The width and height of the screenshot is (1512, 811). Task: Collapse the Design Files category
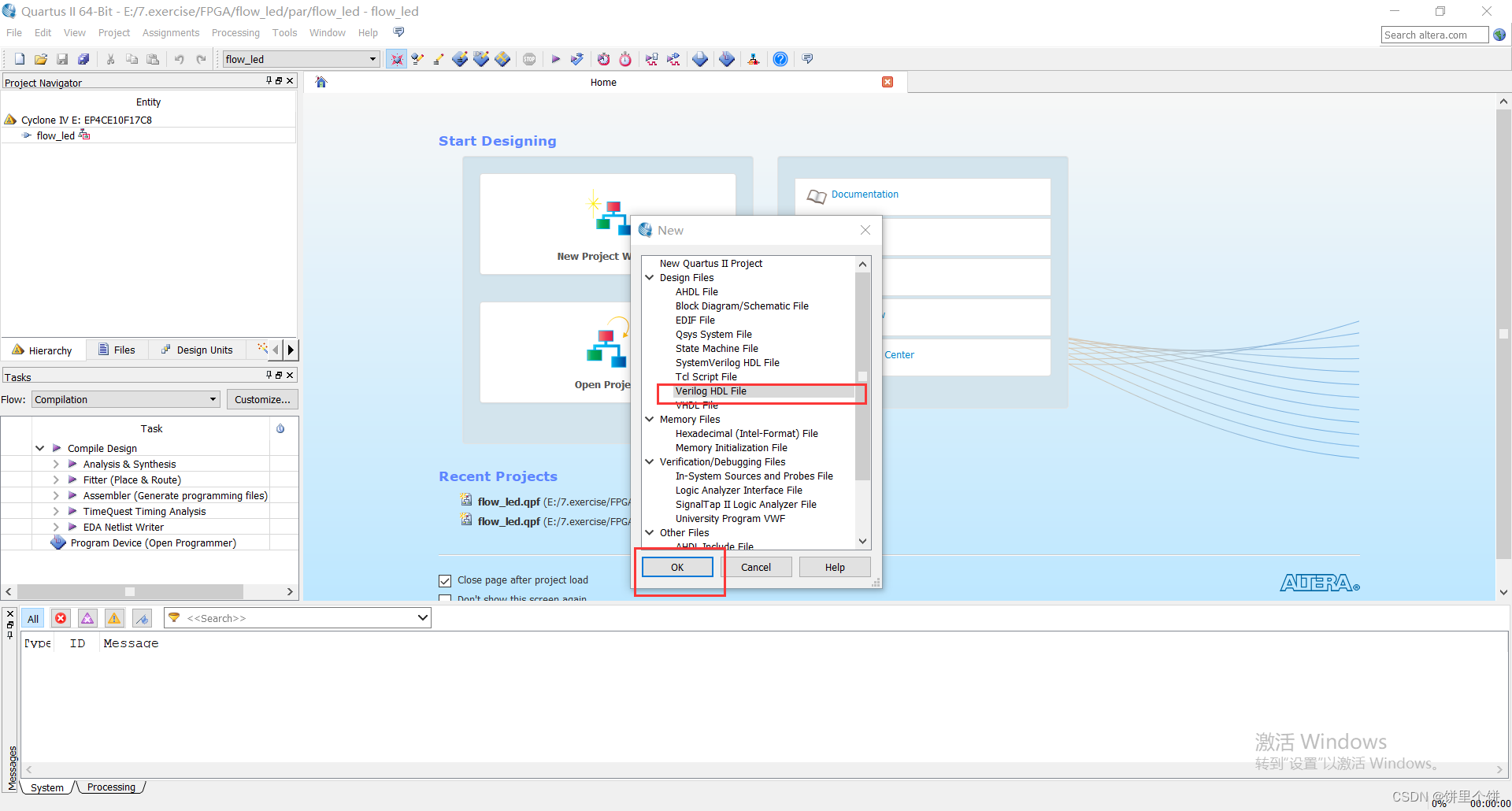pos(650,277)
